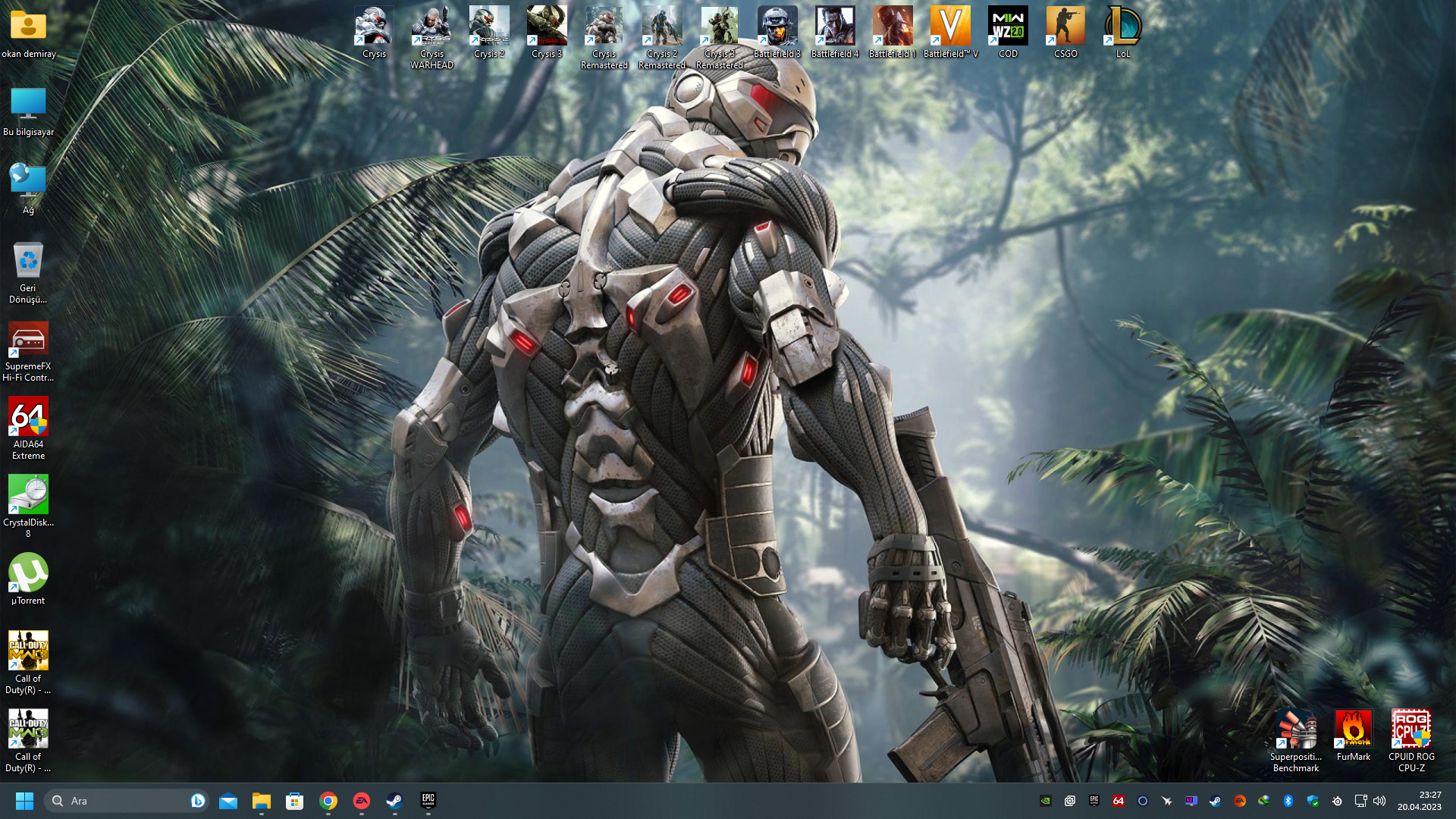Image resolution: width=1456 pixels, height=819 pixels.
Task: Launch the CSGO desktop shortcut
Action: (x=1065, y=27)
